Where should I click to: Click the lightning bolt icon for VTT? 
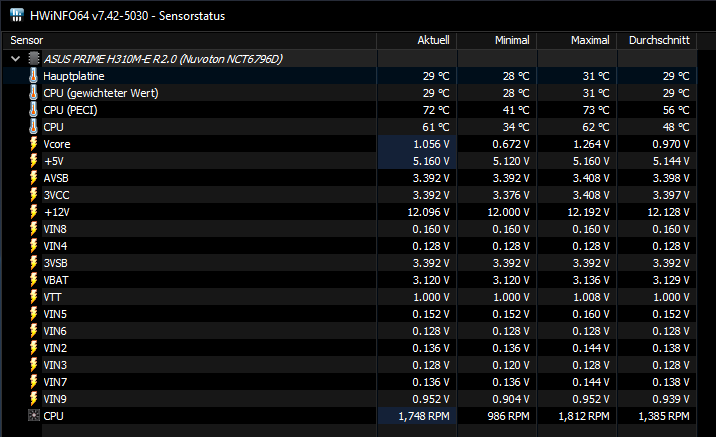pos(33,297)
